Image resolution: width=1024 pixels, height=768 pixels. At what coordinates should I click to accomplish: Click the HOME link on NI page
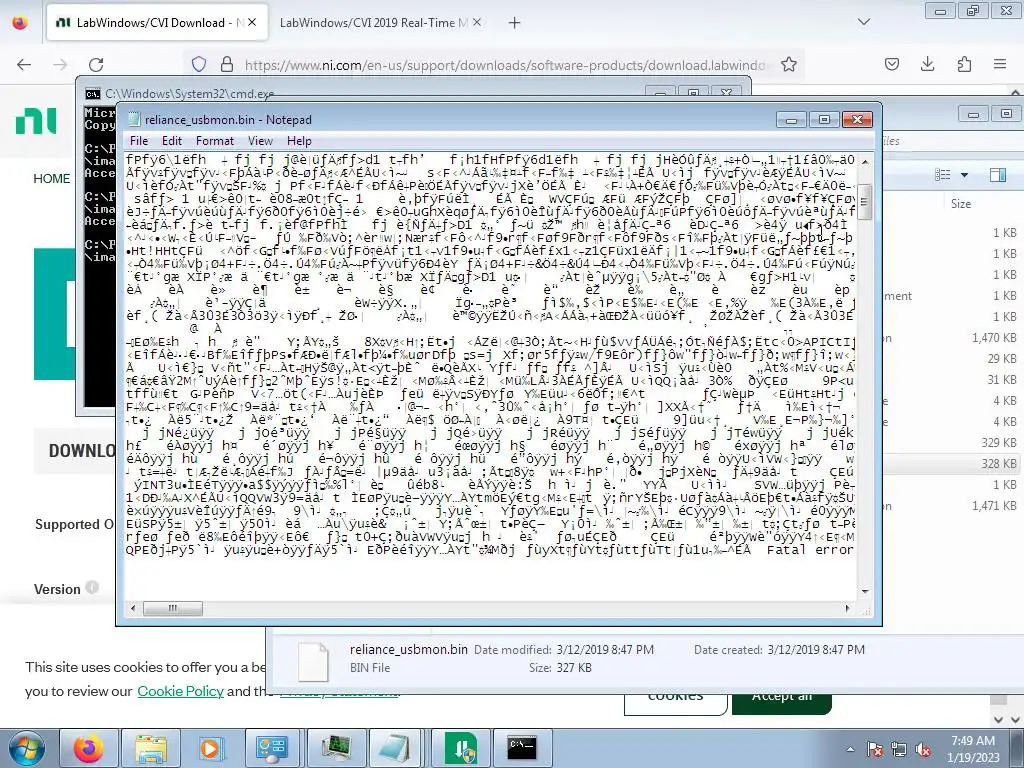(52, 179)
